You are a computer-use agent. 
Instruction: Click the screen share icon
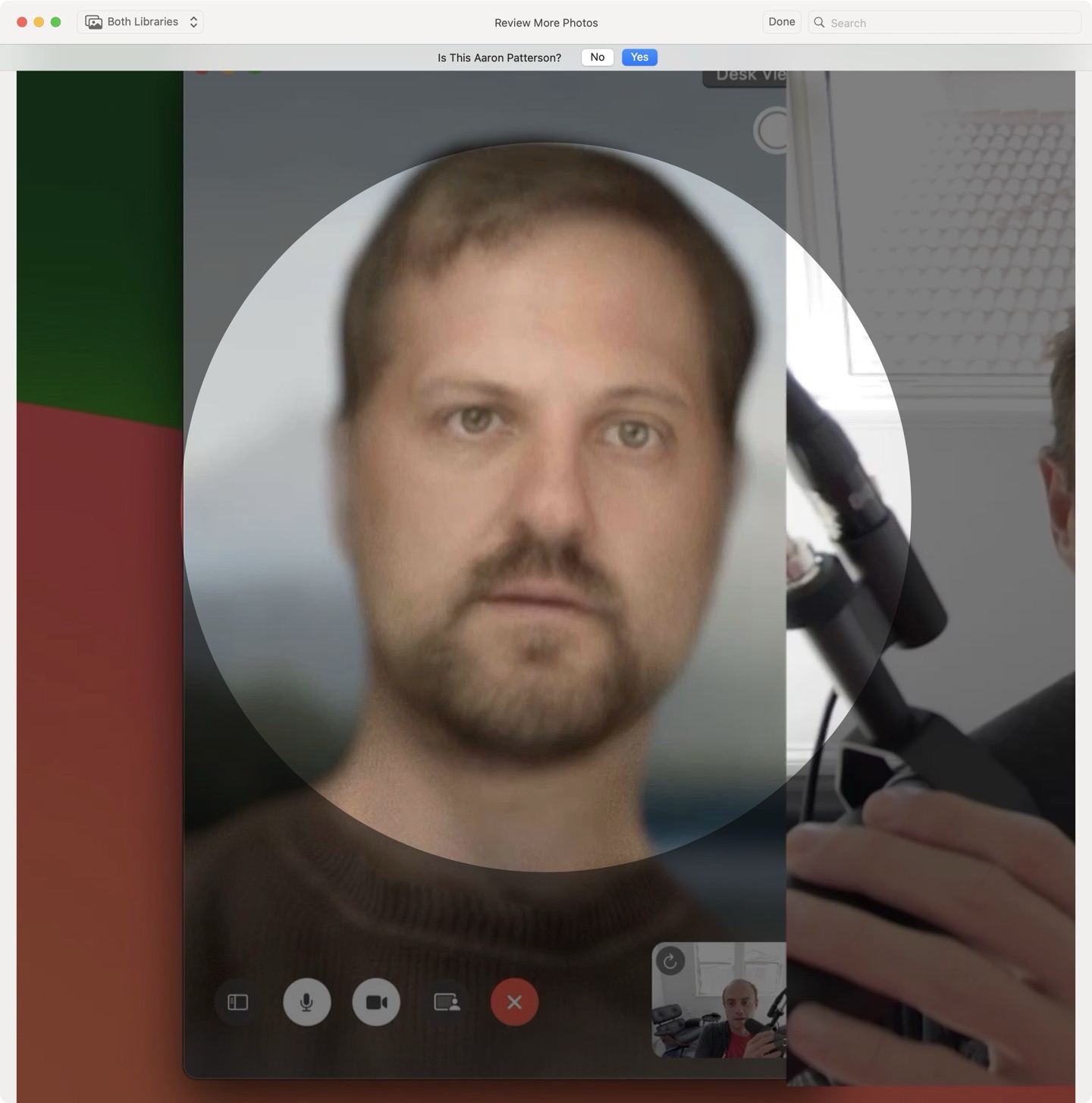tap(446, 1002)
